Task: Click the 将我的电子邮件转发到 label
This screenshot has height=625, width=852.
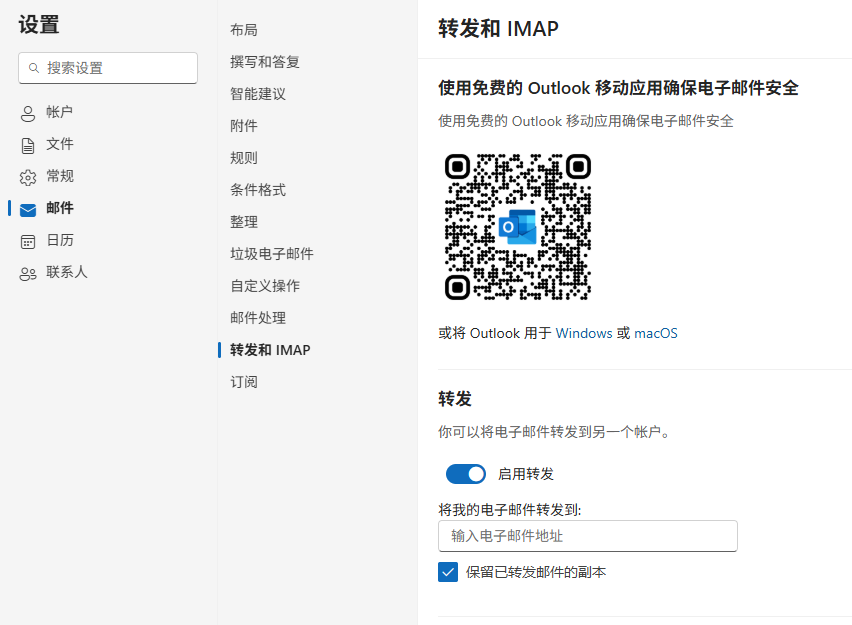Action: [x=510, y=510]
